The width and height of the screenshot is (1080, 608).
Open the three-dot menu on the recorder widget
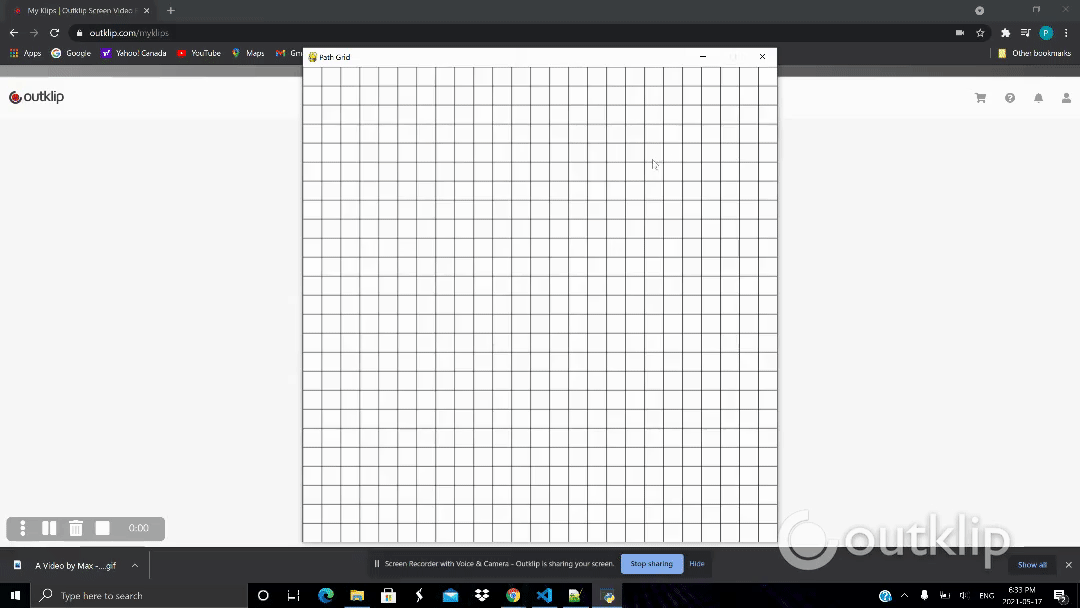(23, 528)
